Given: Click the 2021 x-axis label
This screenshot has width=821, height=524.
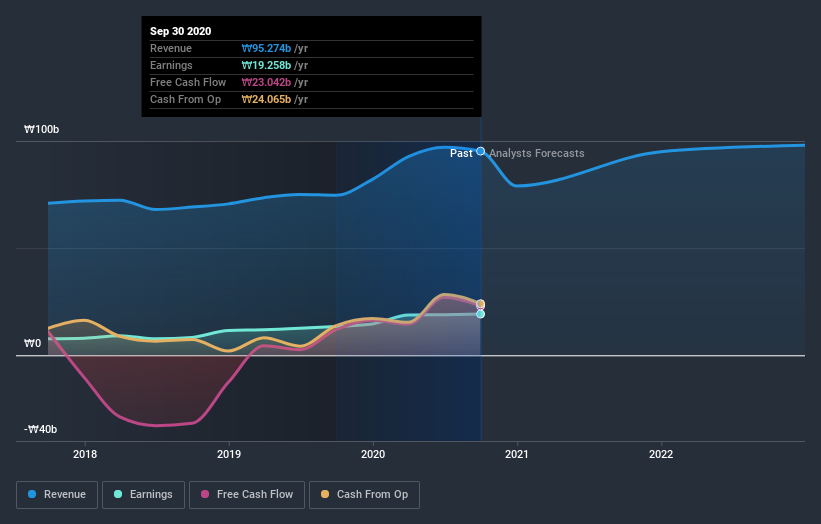Looking at the screenshot, I should click(x=517, y=454).
